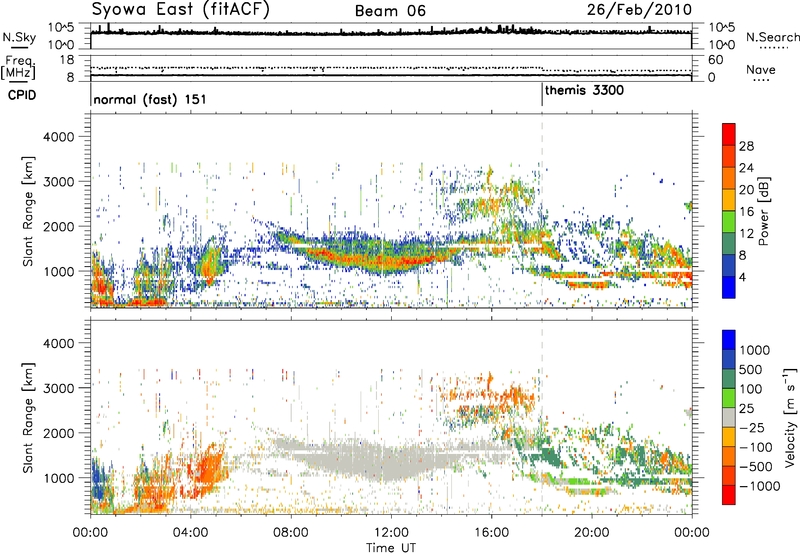Click the 2000 km tick in the power panel

tap(58, 226)
